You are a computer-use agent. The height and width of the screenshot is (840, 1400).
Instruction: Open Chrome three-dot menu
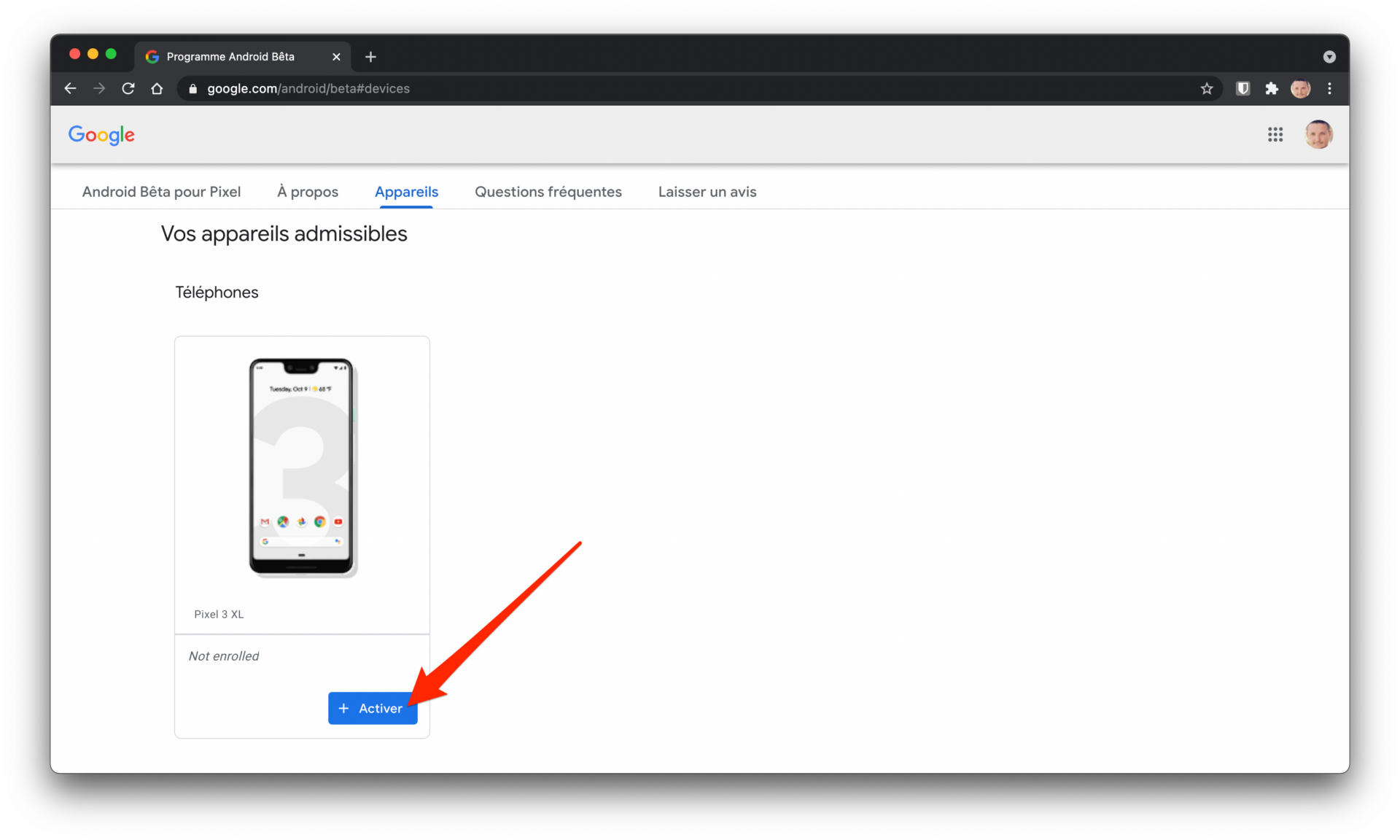pos(1329,88)
